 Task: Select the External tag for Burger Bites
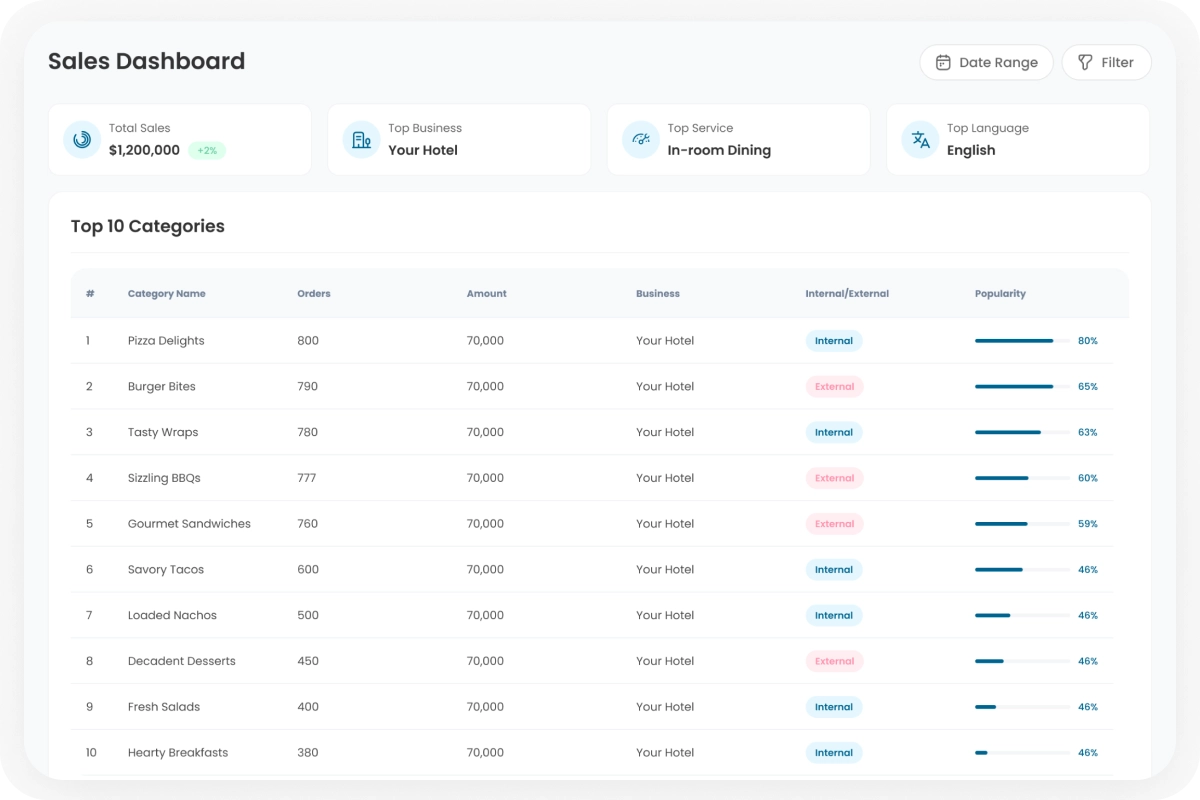pyautogui.click(x=834, y=387)
